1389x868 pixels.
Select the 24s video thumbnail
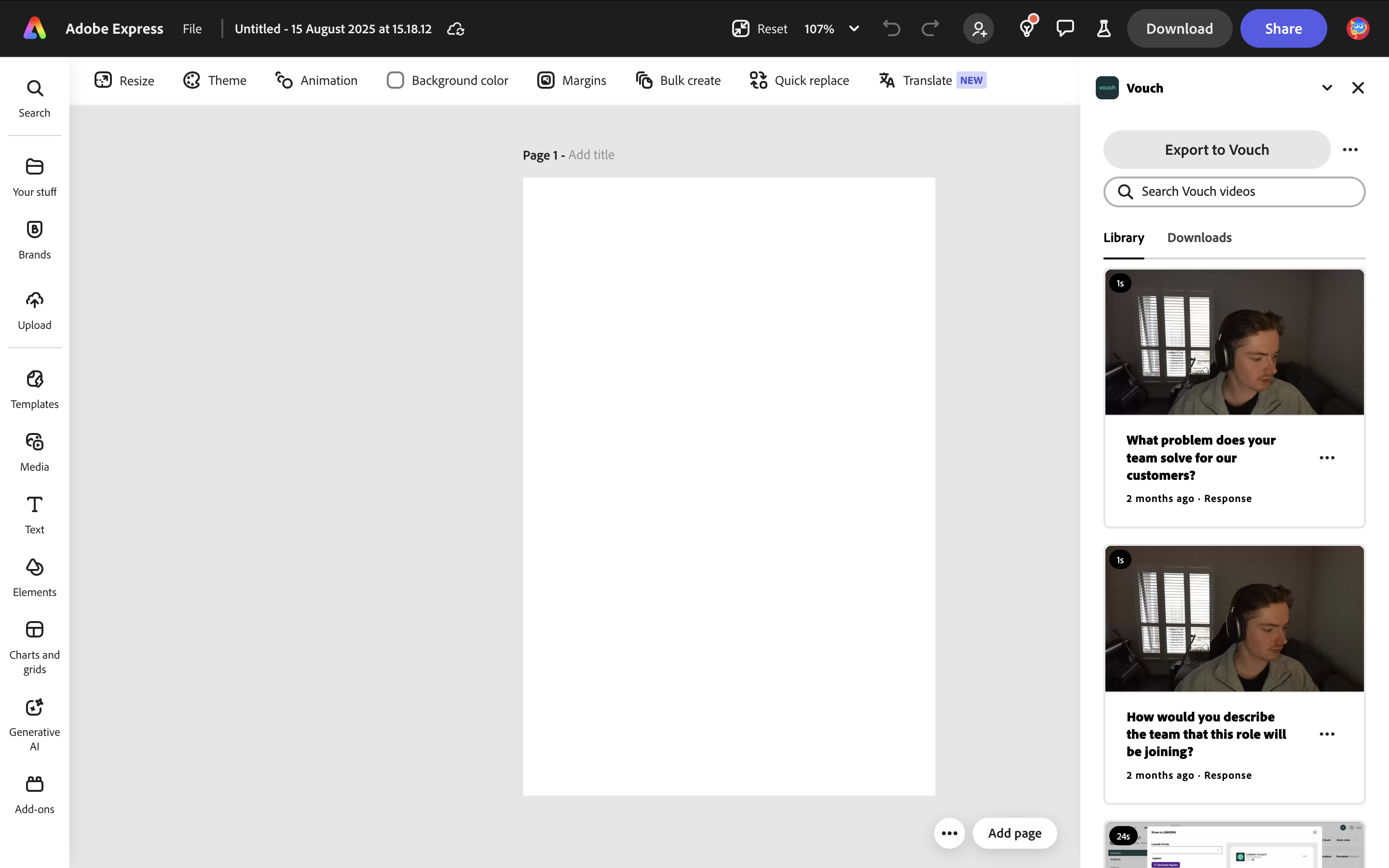[1234, 845]
